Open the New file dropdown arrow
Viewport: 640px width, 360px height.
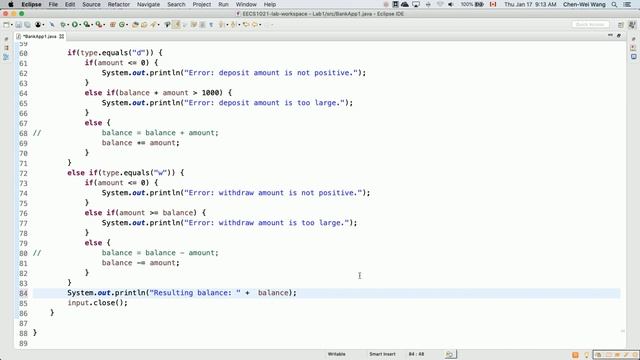coord(12,25)
